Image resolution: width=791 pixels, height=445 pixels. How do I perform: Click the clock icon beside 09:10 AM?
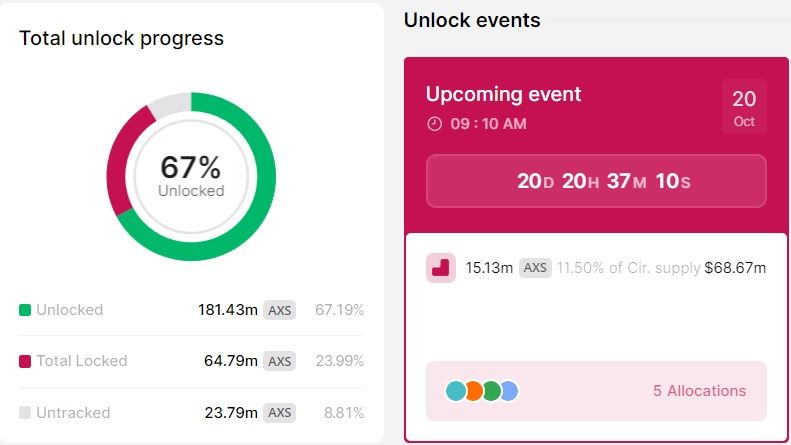434,124
